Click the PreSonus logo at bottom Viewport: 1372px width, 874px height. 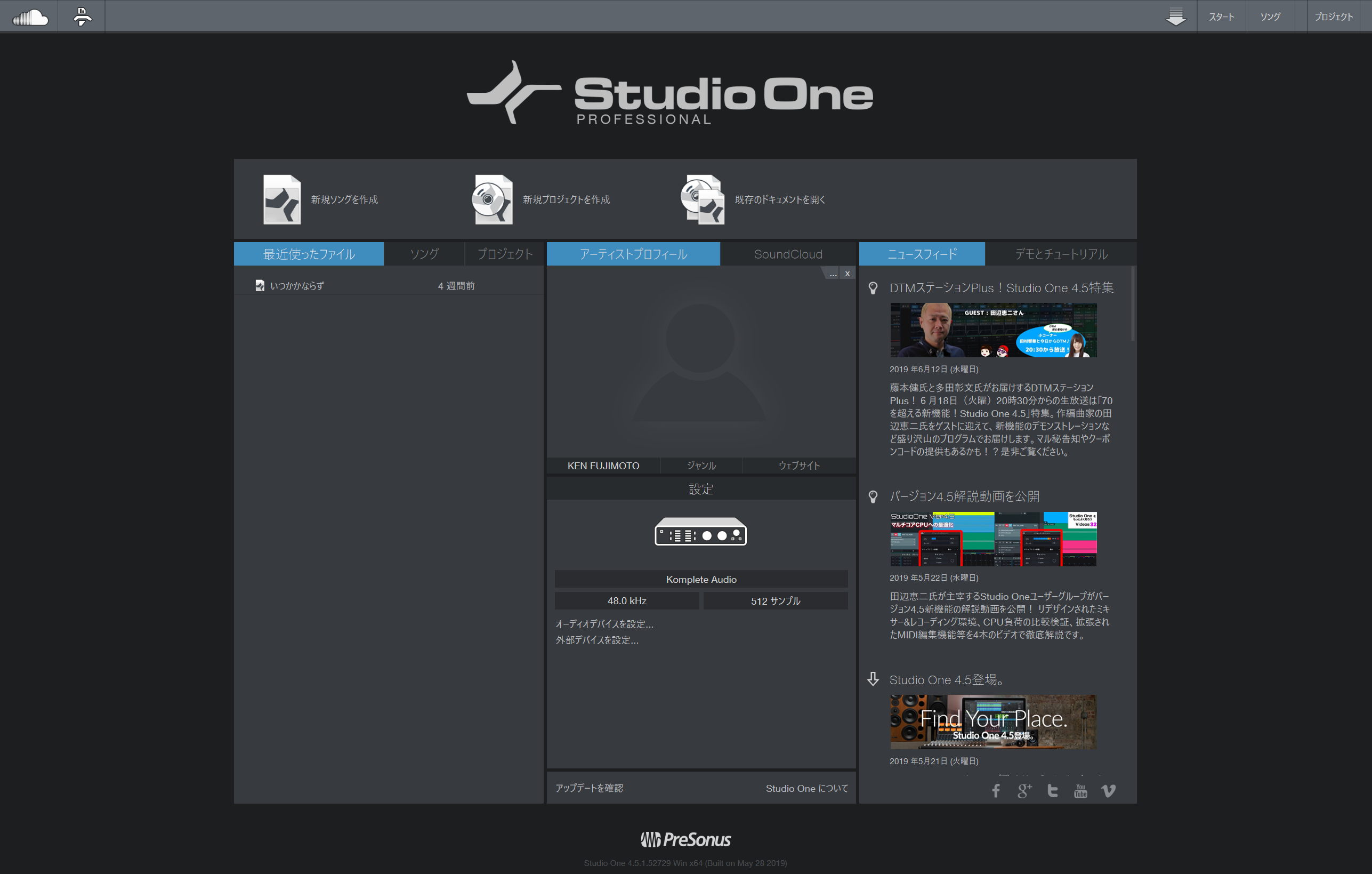pyautogui.click(x=685, y=839)
